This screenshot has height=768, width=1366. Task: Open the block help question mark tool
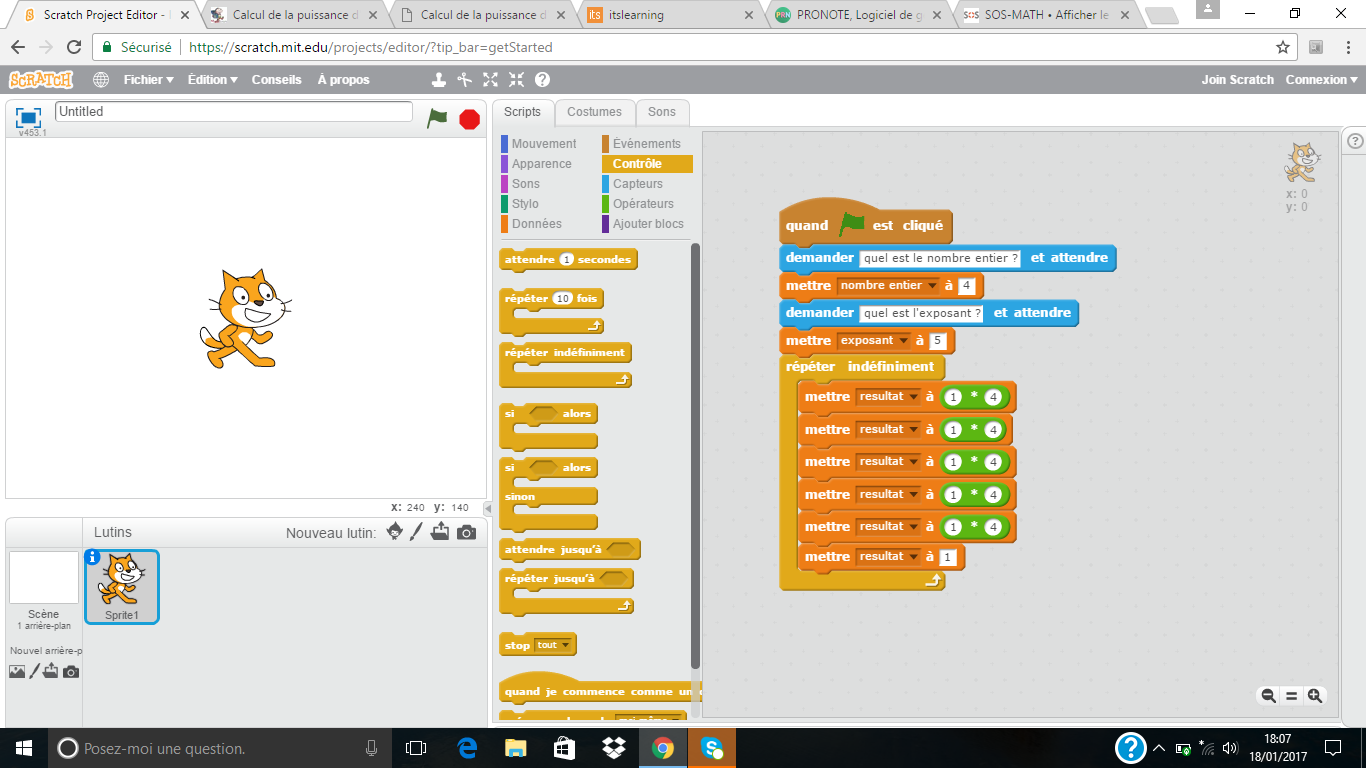[542, 80]
